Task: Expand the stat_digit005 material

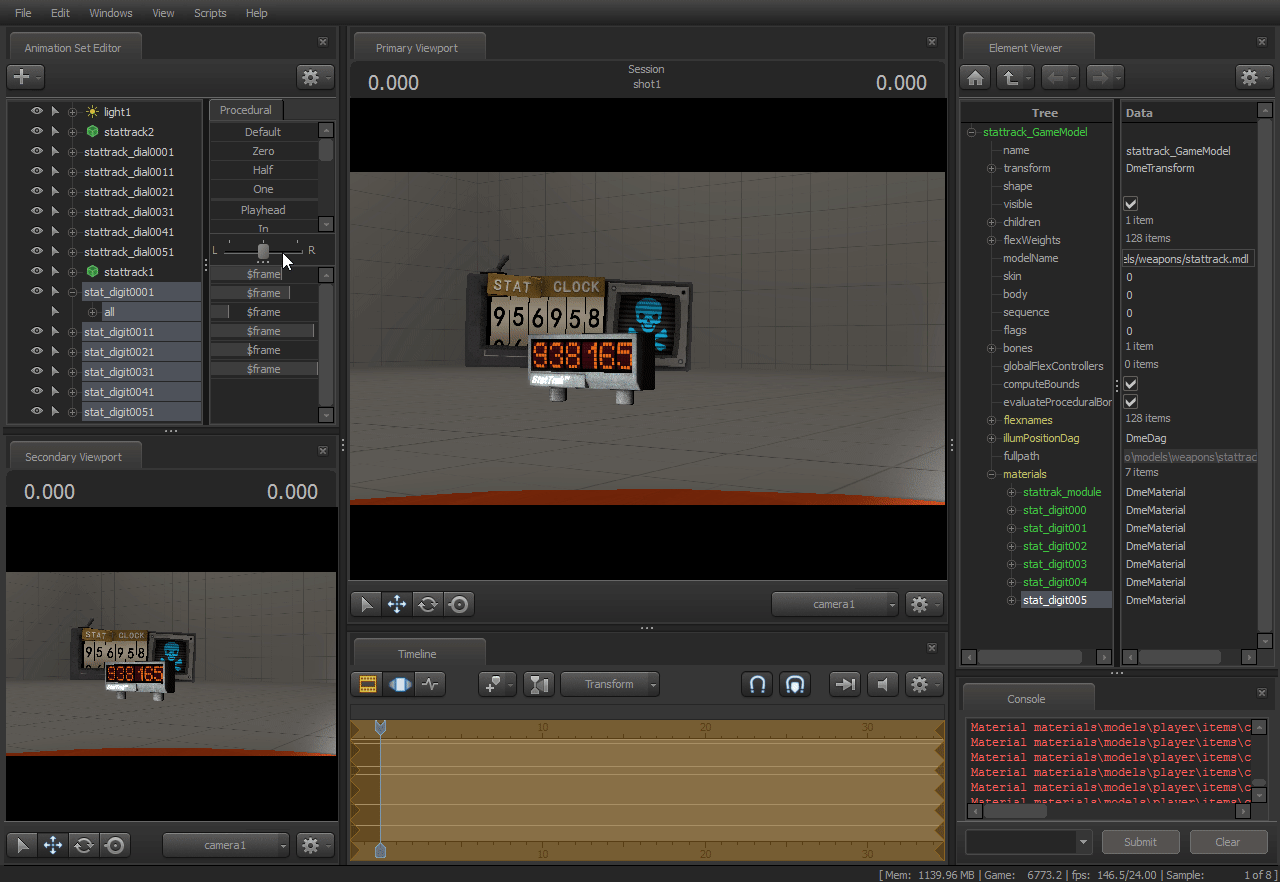Action: [x=1011, y=600]
